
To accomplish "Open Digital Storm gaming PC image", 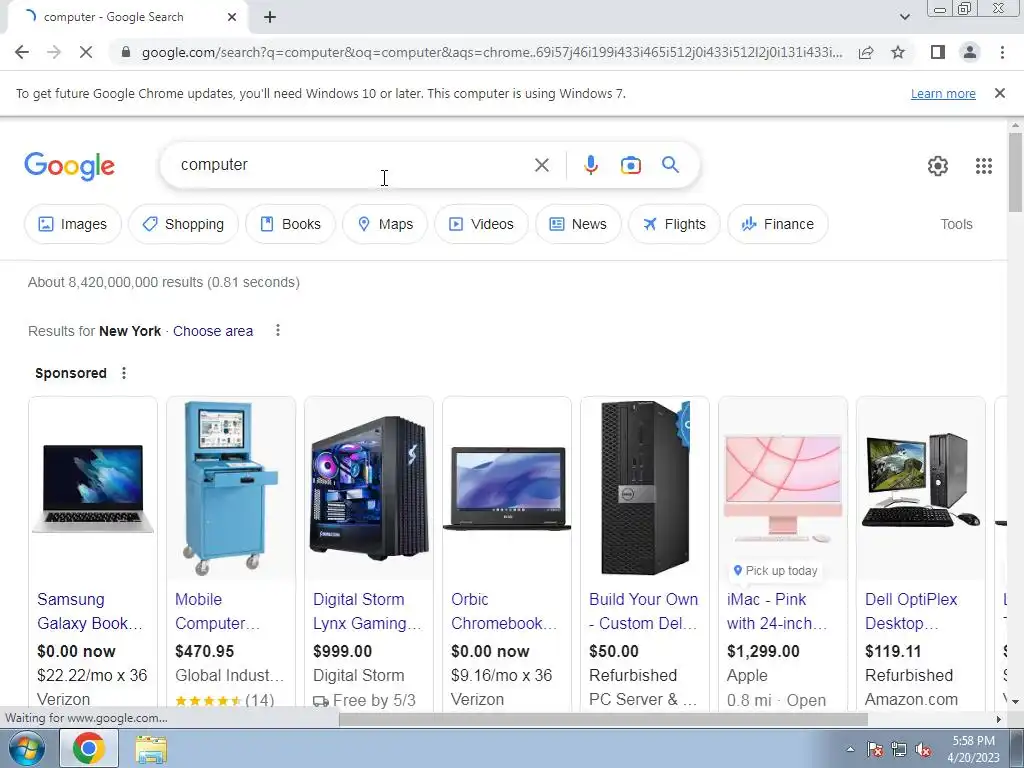I will point(368,488).
